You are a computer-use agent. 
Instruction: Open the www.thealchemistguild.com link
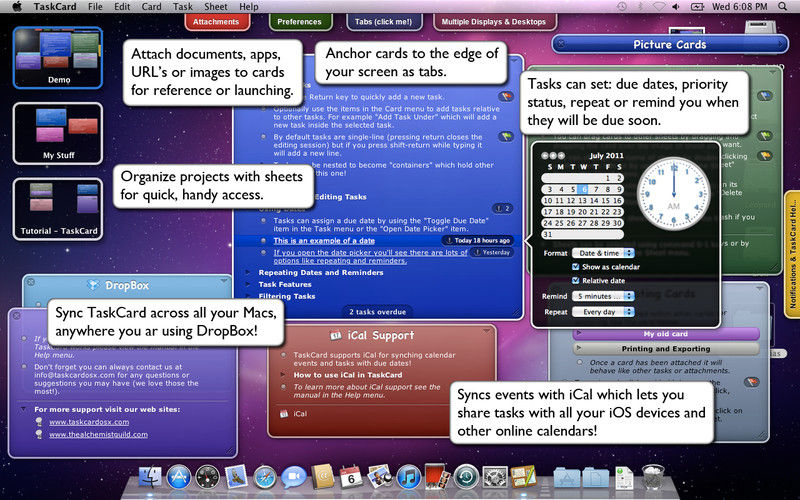(x=98, y=435)
